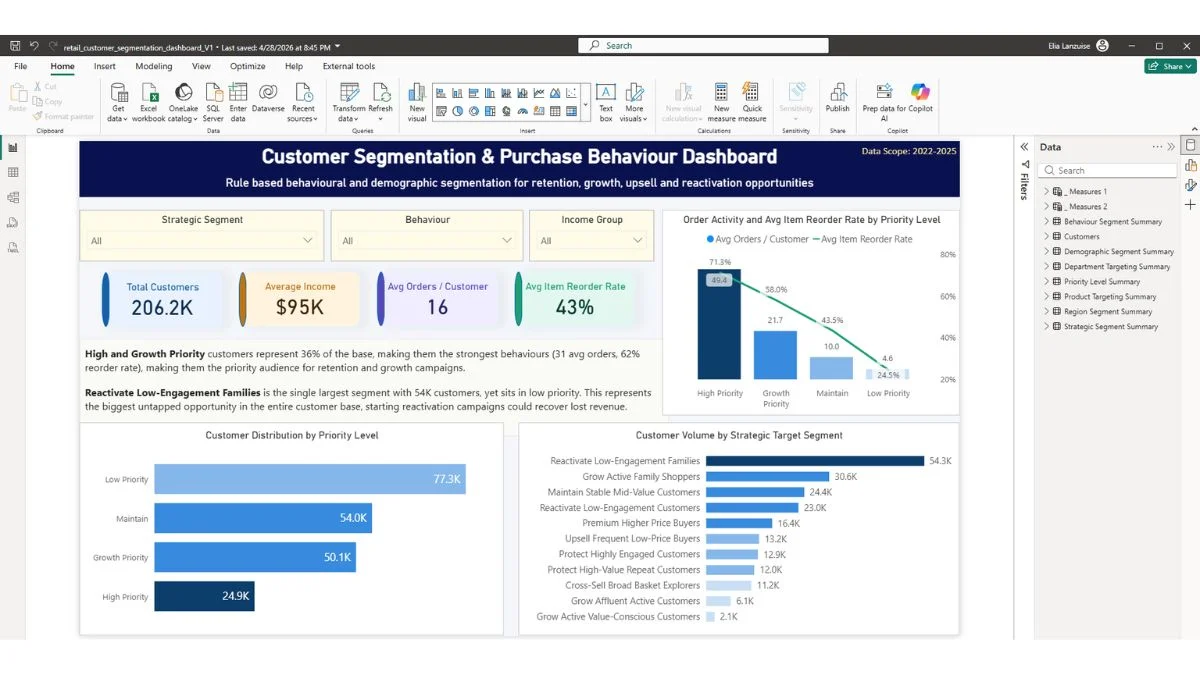Create a New measure
Viewport: 1200px width, 675px height.
tap(721, 103)
